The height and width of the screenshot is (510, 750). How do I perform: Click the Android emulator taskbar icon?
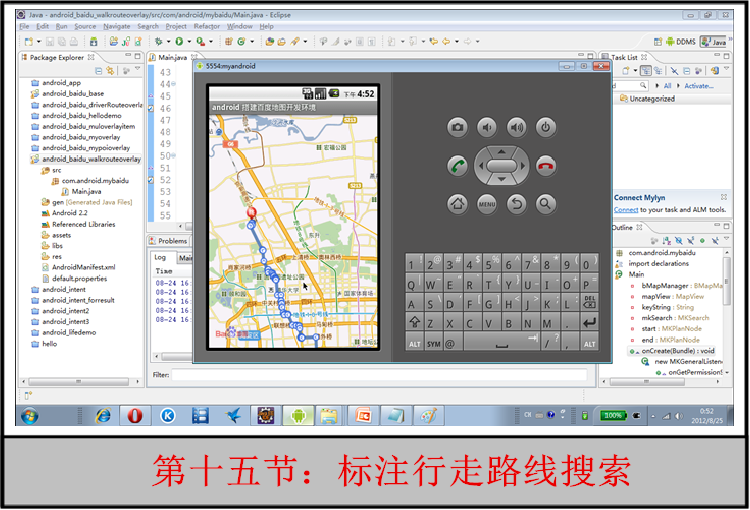click(x=298, y=416)
